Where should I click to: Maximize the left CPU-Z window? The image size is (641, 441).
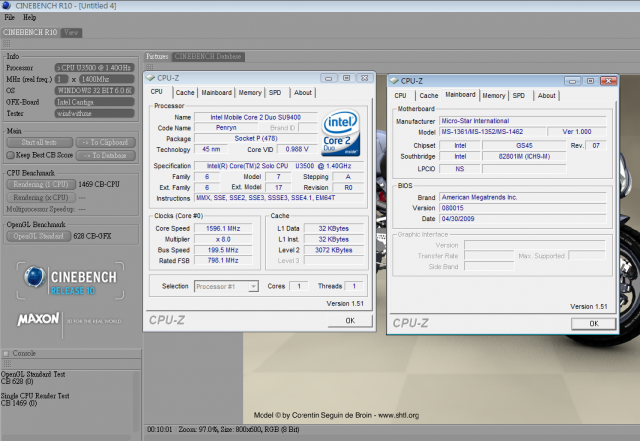tap(346, 78)
